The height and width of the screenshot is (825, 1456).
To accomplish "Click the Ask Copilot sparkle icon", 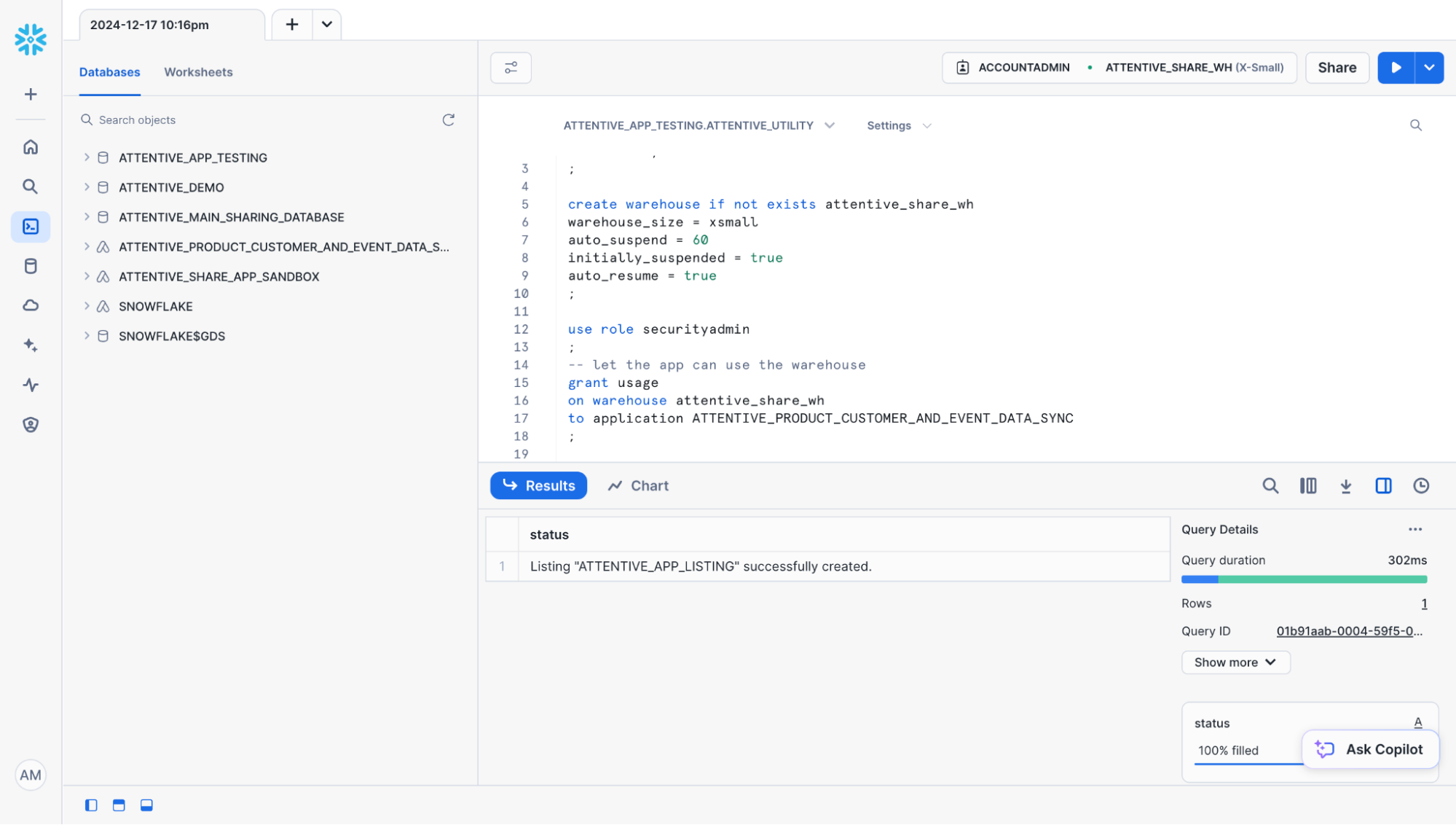I will [x=1324, y=749].
